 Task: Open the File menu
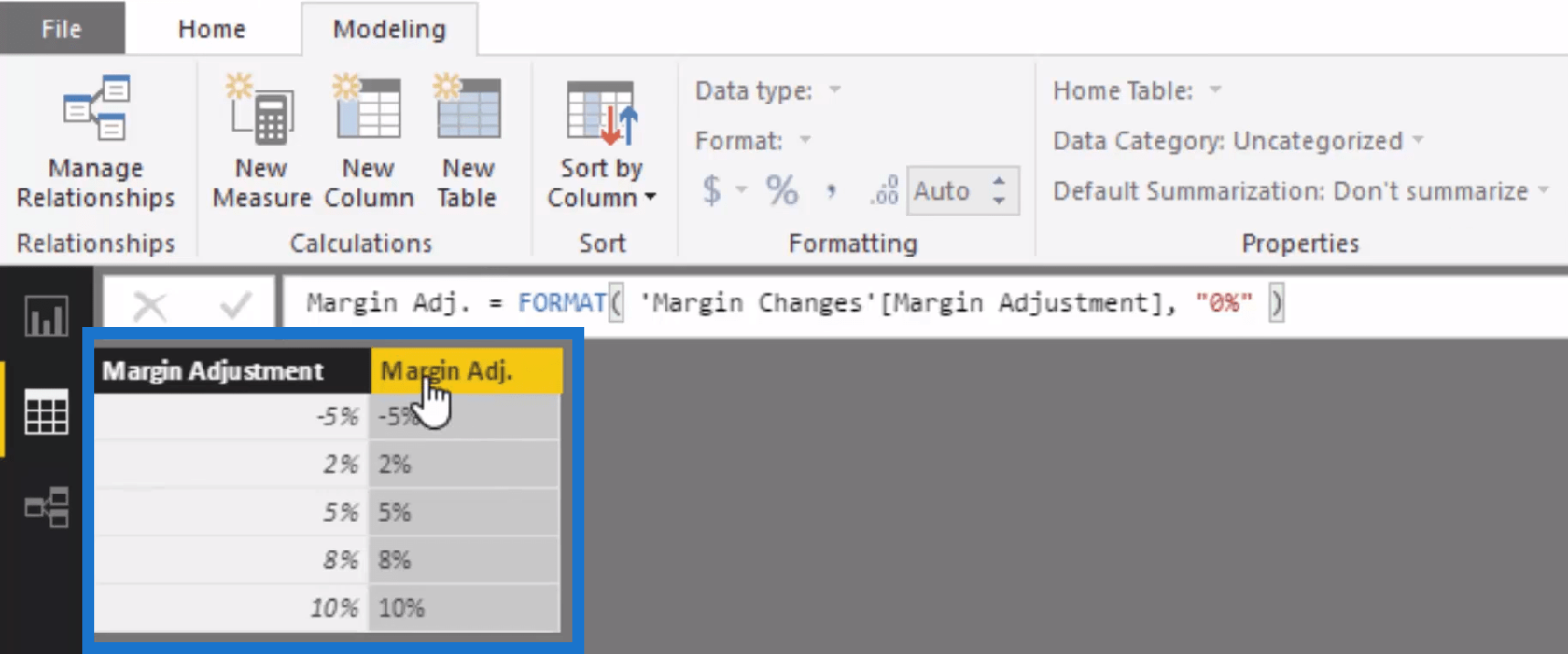point(62,28)
